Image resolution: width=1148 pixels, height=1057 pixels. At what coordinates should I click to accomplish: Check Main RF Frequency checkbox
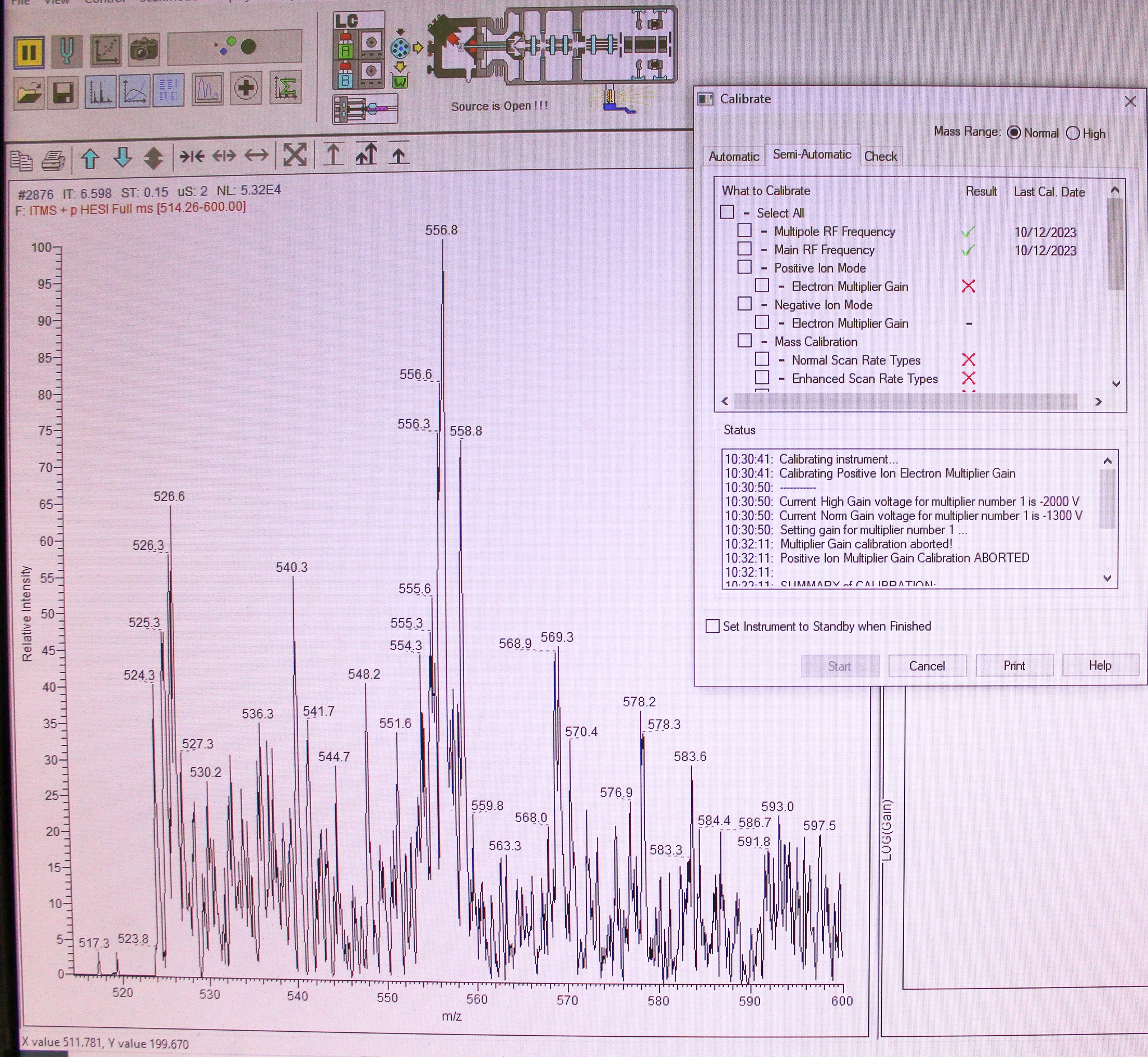744,249
